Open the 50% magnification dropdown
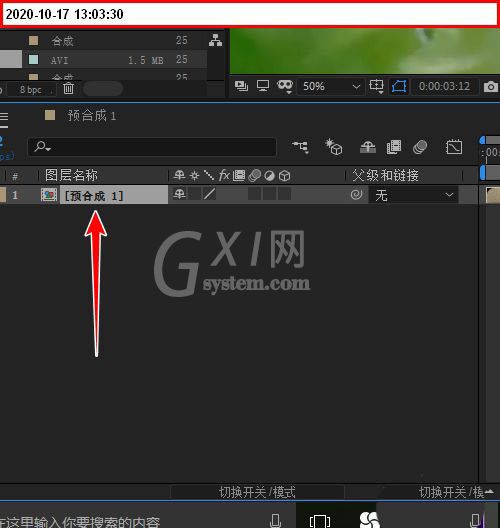 point(331,87)
